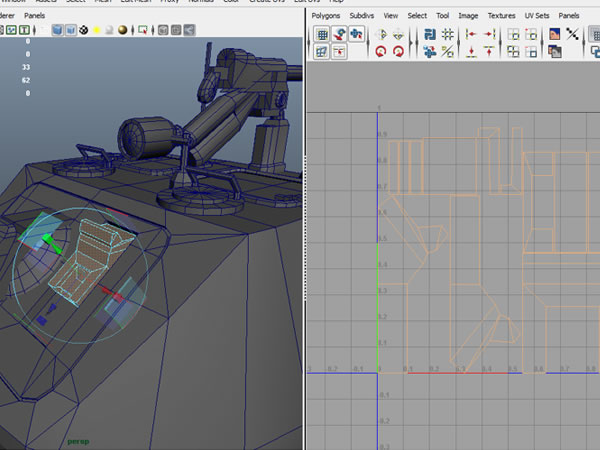Open the Tool menu

coord(442,16)
